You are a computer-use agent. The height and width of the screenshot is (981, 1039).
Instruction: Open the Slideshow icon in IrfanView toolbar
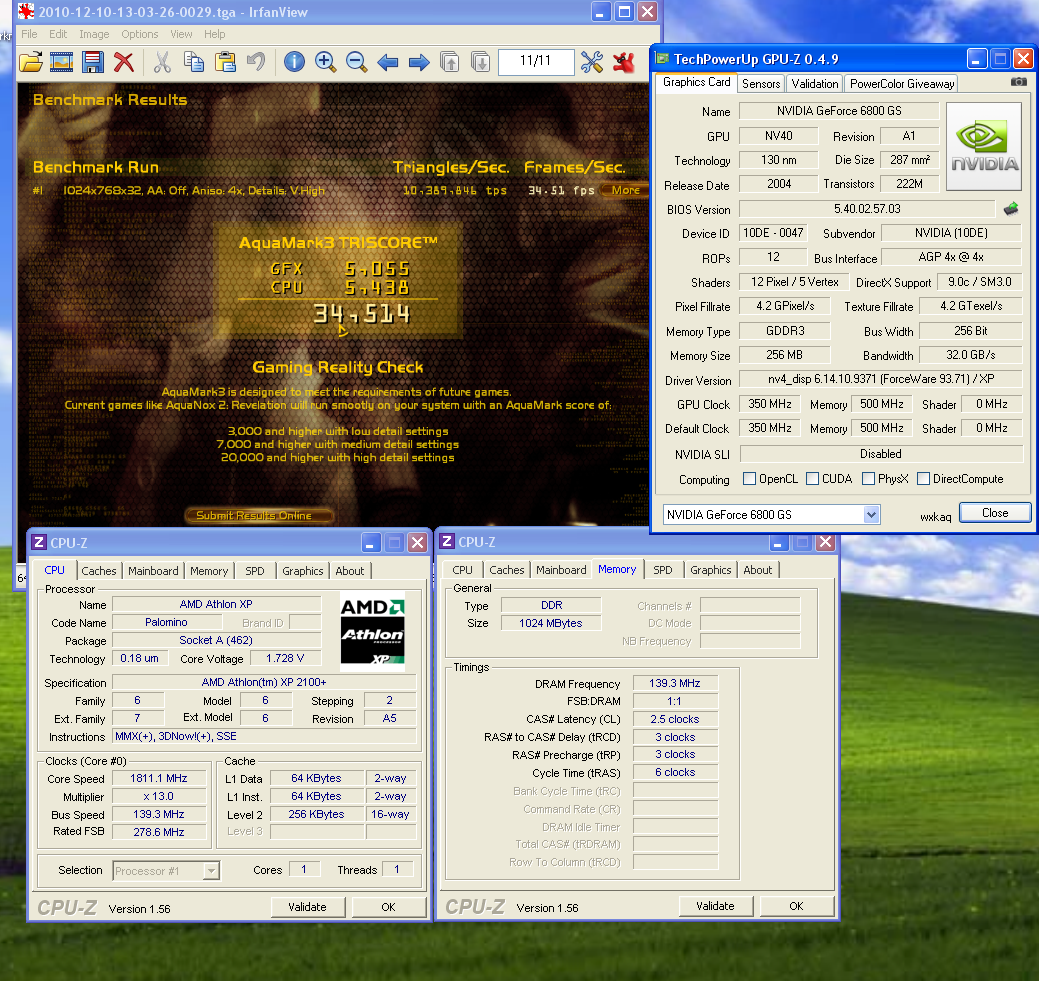[62, 62]
